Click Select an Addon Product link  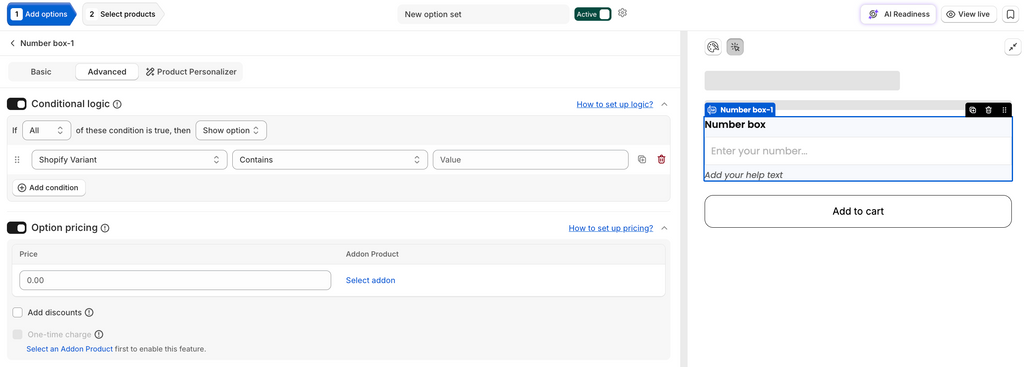tap(70, 349)
